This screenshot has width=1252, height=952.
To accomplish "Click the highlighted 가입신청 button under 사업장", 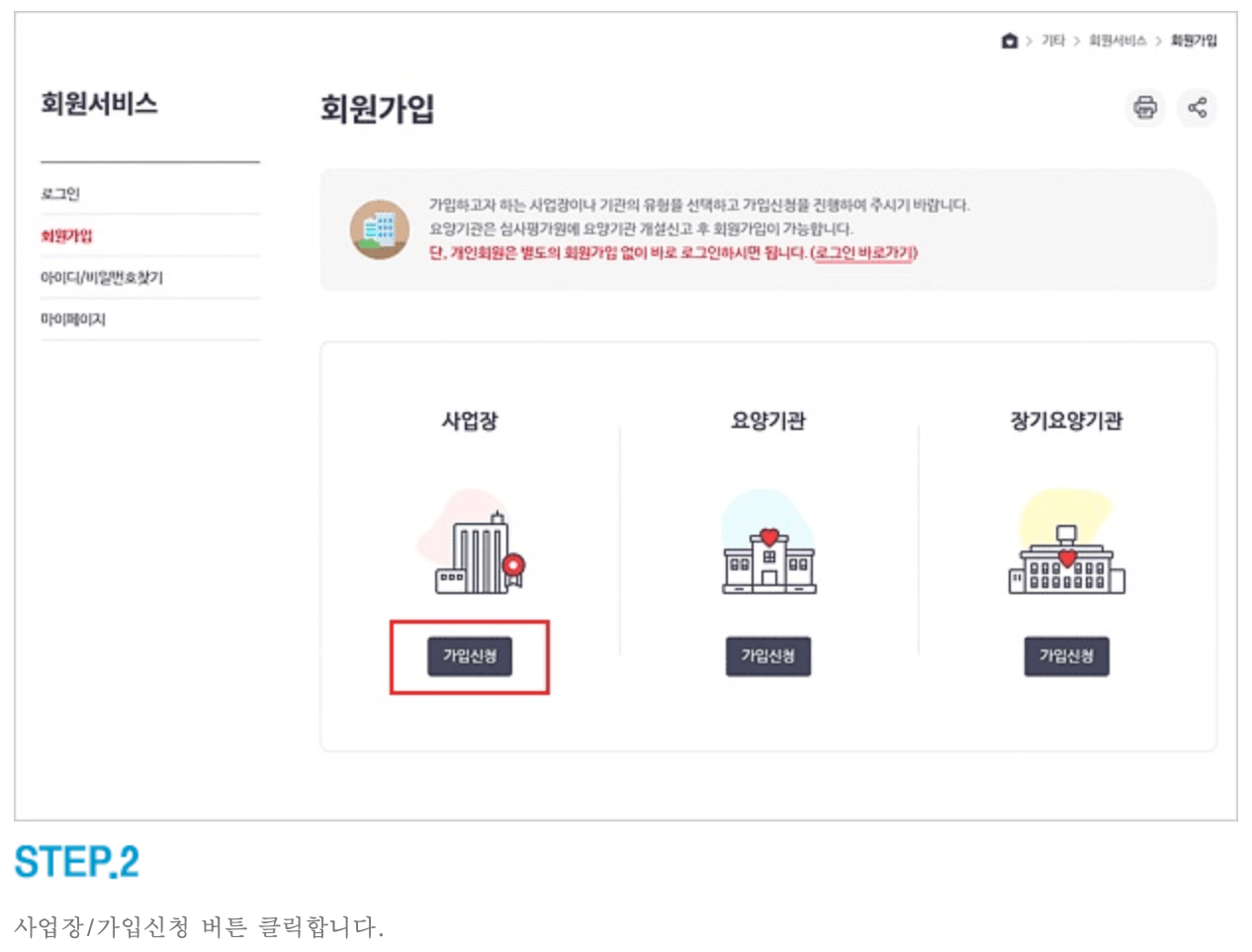I will click(472, 655).
